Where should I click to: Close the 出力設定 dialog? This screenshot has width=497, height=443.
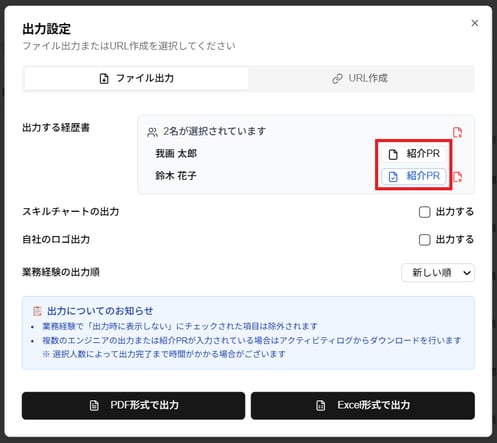coord(475,23)
